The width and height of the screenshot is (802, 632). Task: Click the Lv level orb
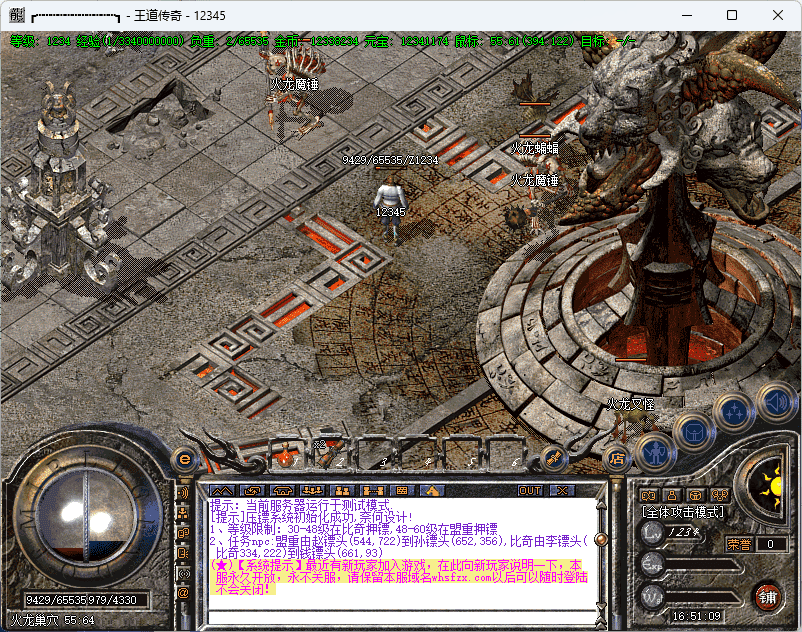(652, 532)
